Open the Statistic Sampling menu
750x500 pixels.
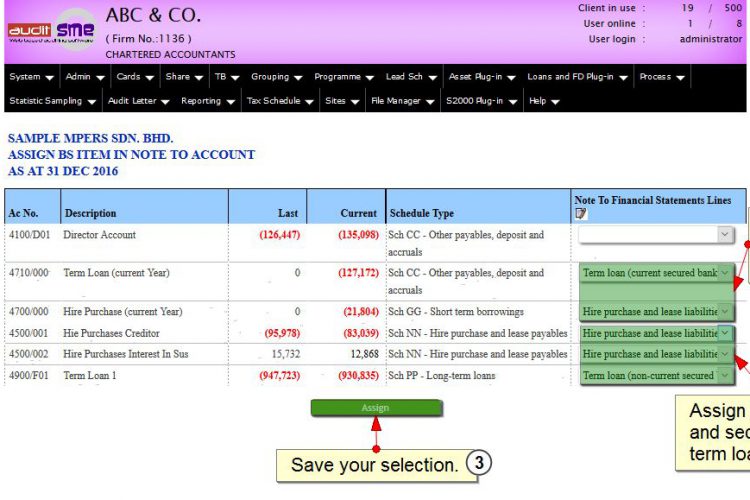pos(53,101)
